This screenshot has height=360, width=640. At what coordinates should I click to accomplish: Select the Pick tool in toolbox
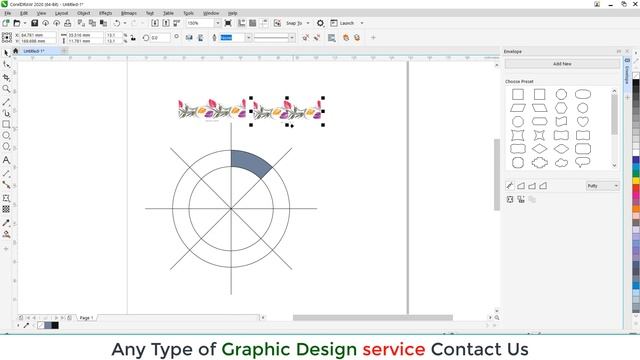click(x=6, y=53)
